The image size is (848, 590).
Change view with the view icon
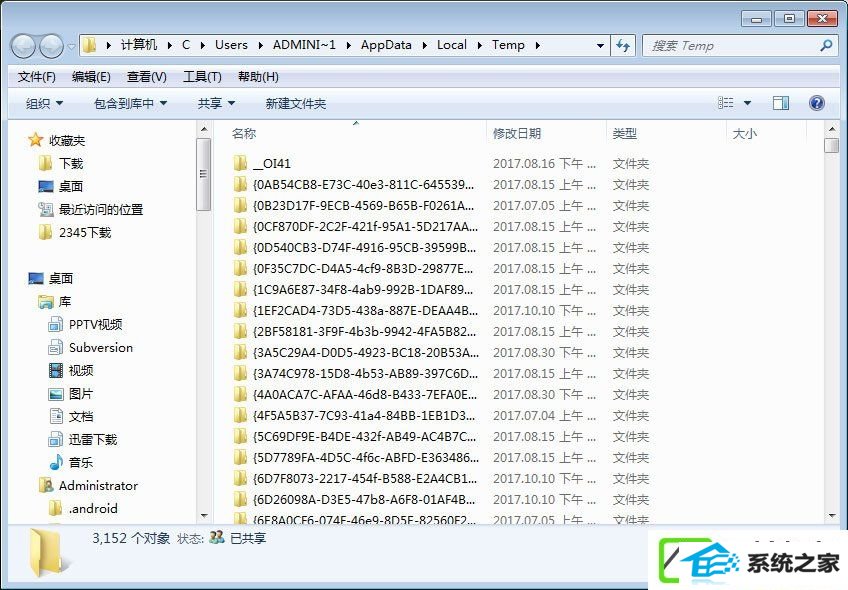726,103
